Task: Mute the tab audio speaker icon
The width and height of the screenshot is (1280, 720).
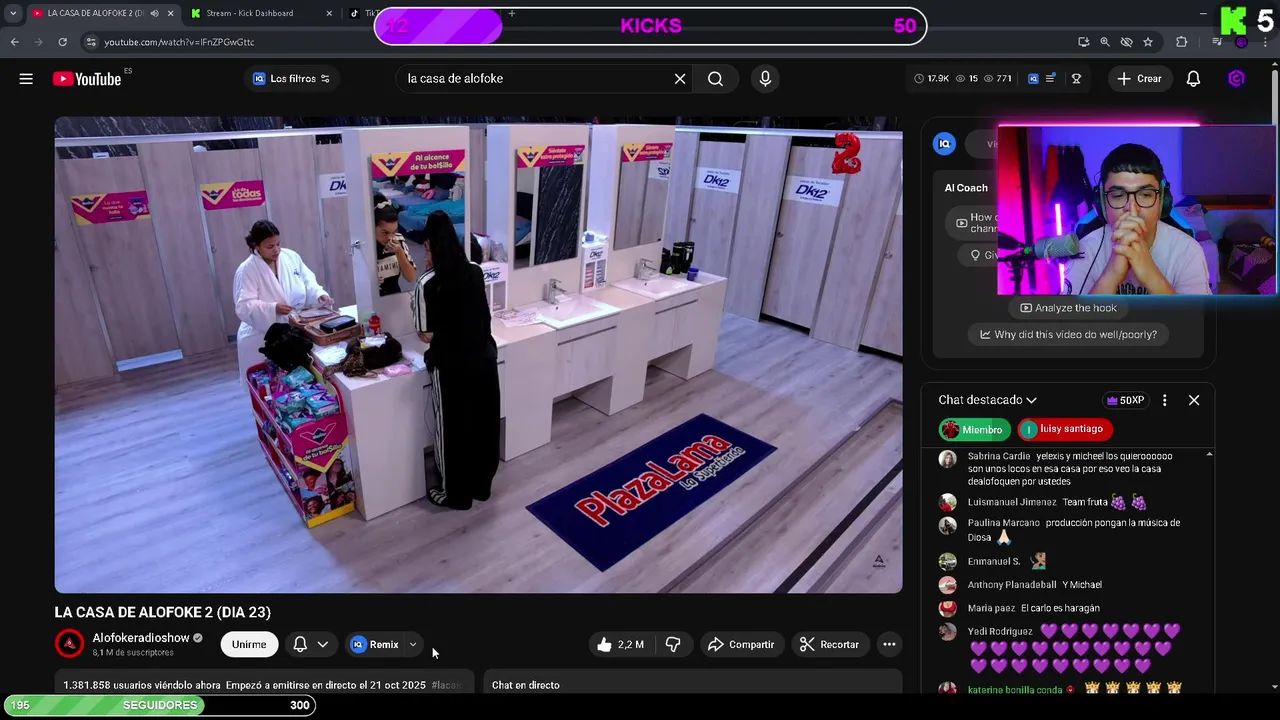Action: click(x=154, y=13)
